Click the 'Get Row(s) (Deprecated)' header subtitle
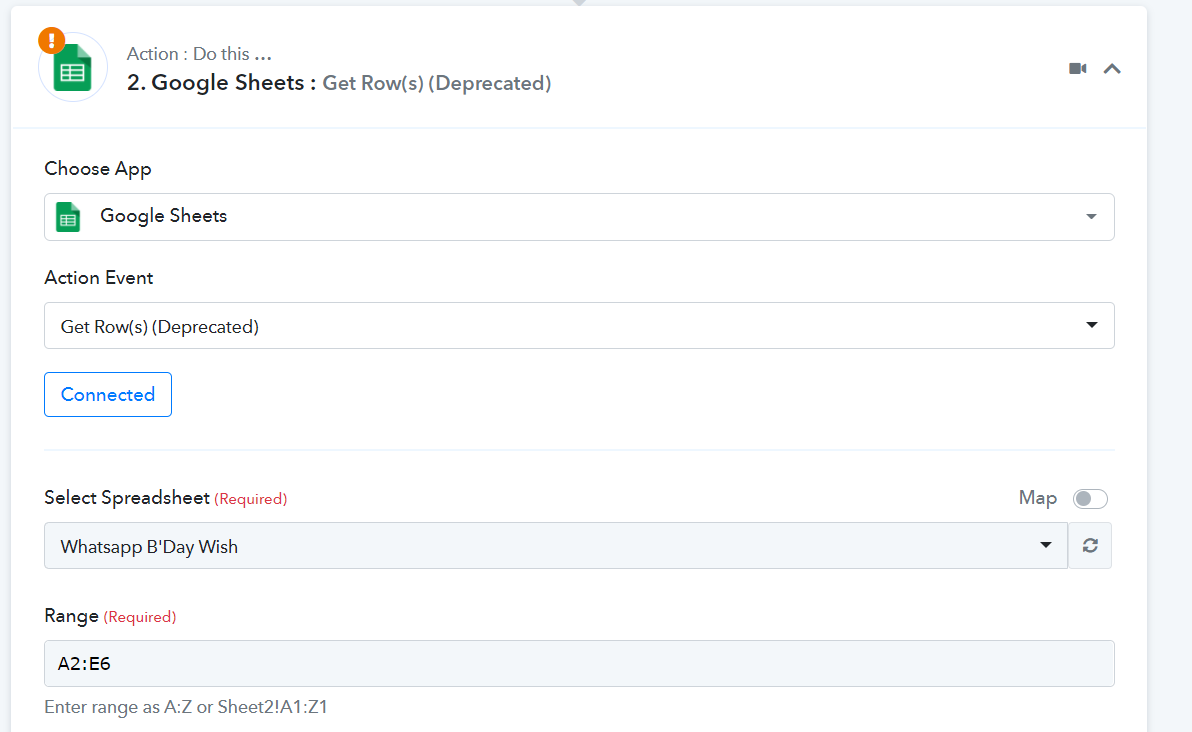The height and width of the screenshot is (732, 1192). point(437,83)
